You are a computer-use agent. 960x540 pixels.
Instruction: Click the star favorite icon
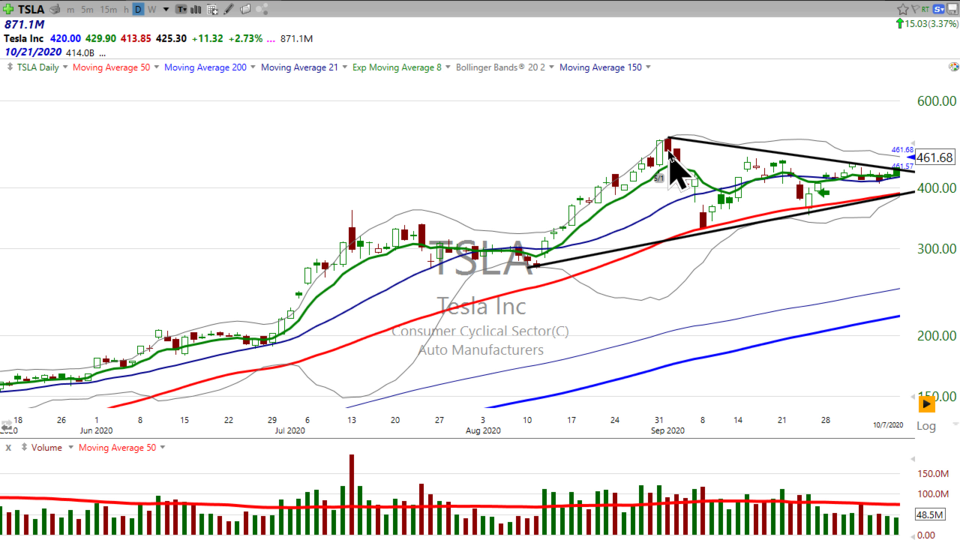click(902, 9)
